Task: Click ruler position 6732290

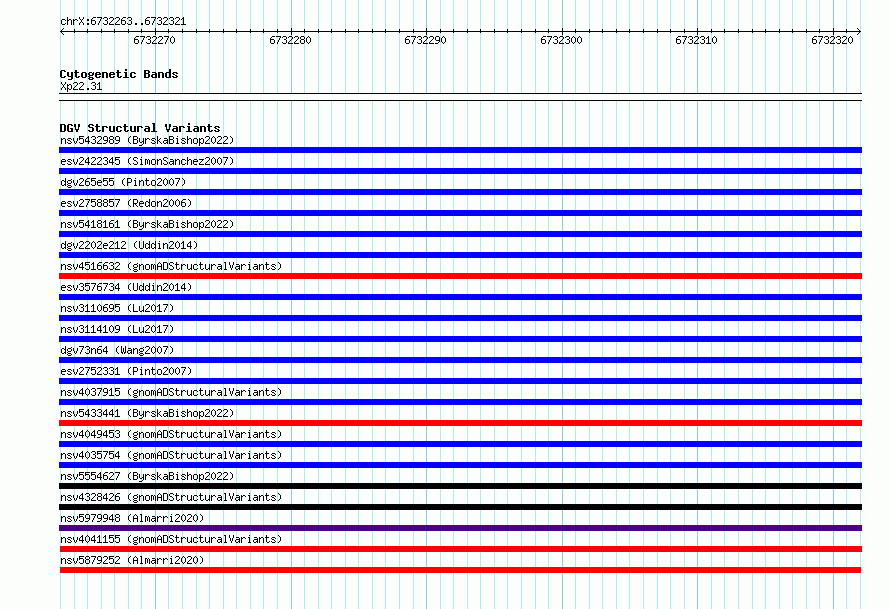Action: (x=425, y=40)
